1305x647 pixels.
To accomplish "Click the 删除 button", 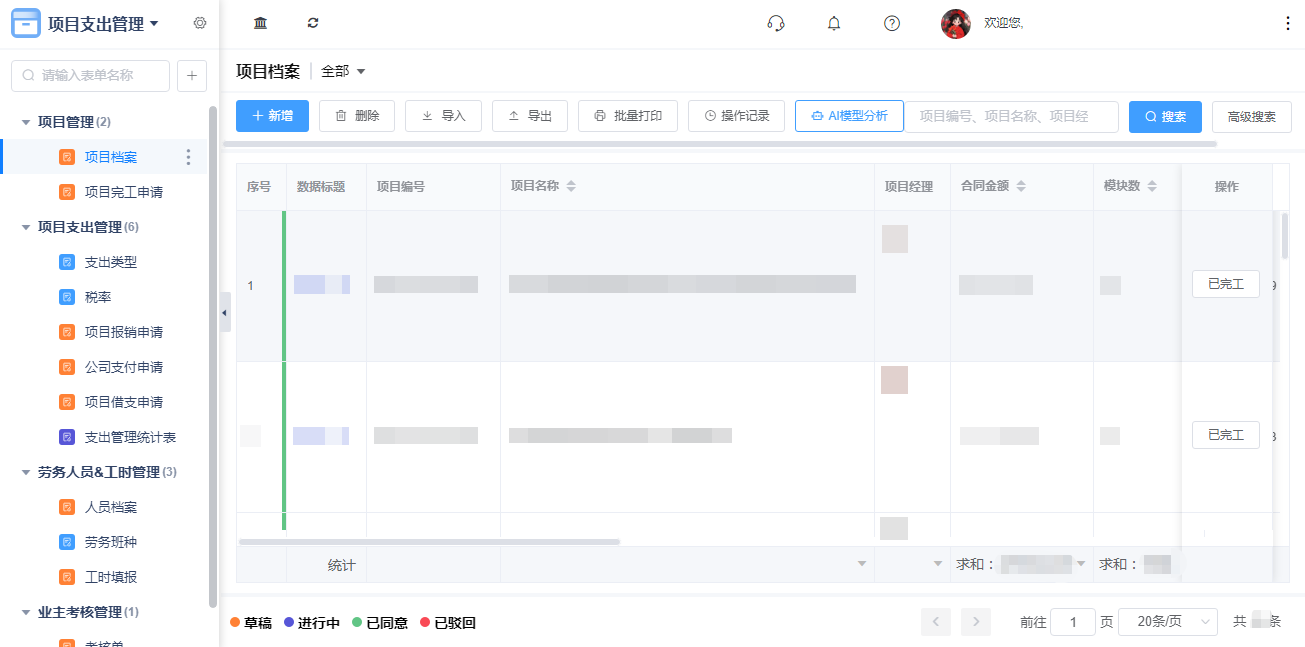I will [x=357, y=116].
